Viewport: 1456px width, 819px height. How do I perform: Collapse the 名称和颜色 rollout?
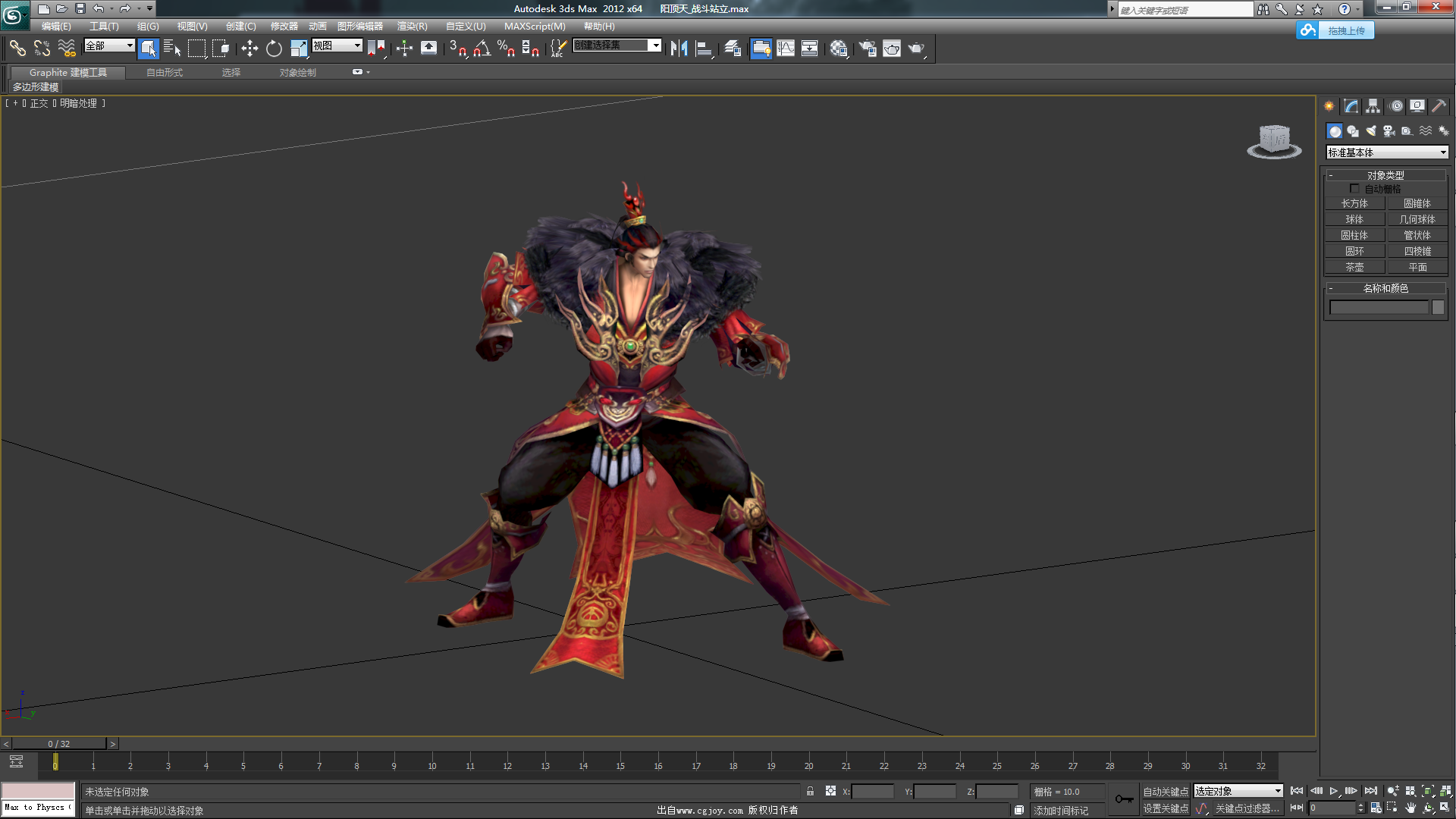pyautogui.click(x=1385, y=288)
